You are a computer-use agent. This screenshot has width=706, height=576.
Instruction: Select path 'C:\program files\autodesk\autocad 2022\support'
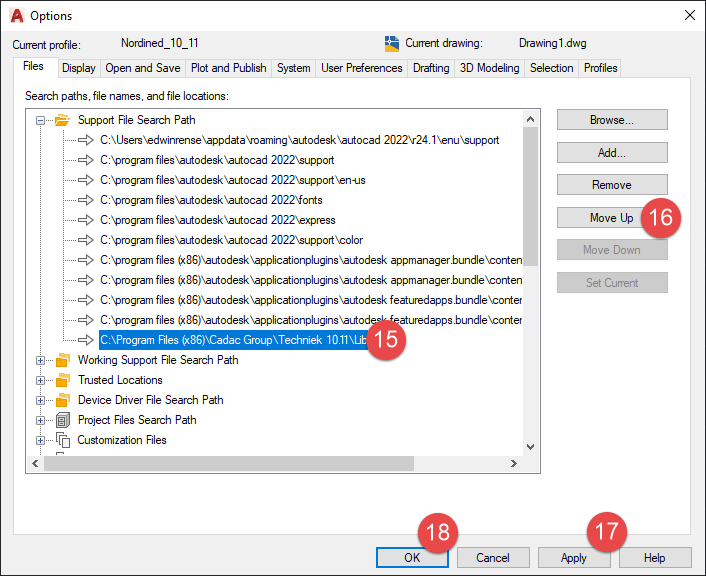[217, 160]
